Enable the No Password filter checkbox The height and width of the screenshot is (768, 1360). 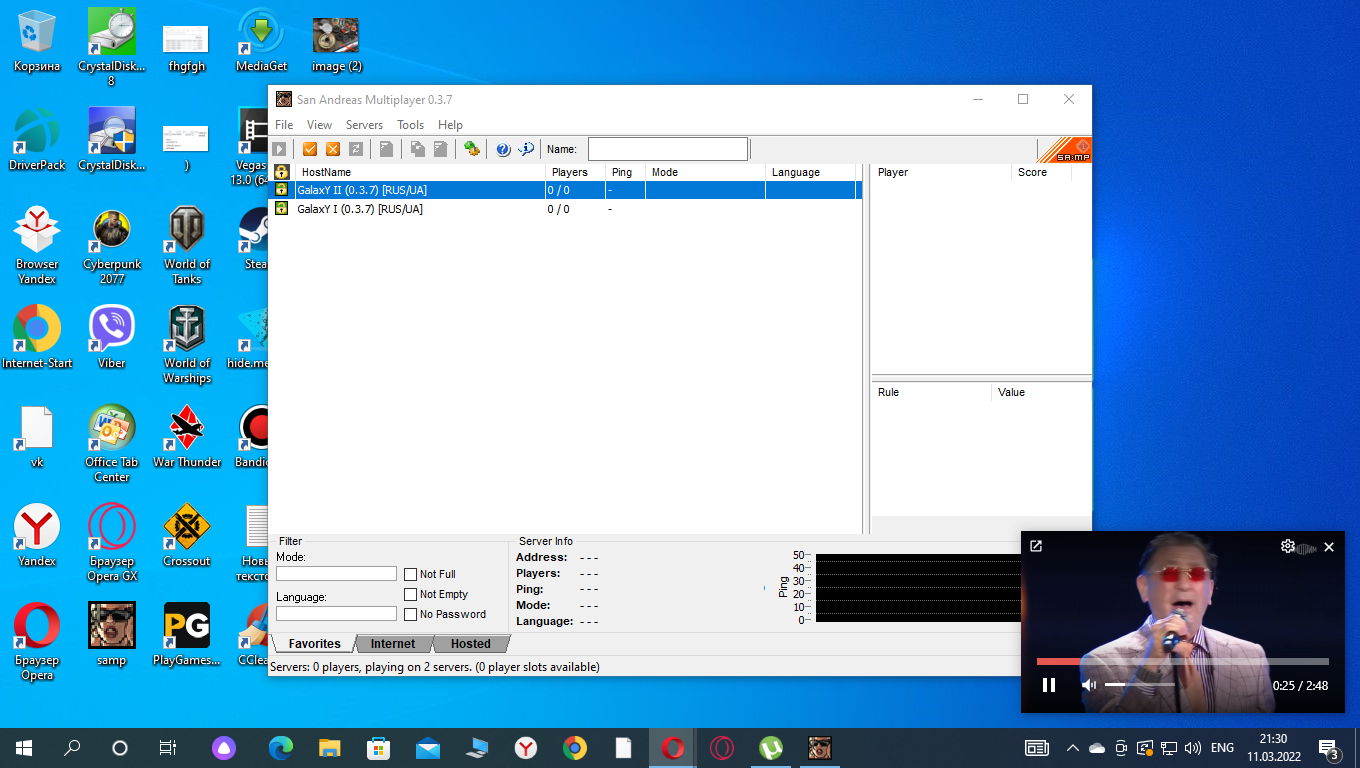point(410,614)
